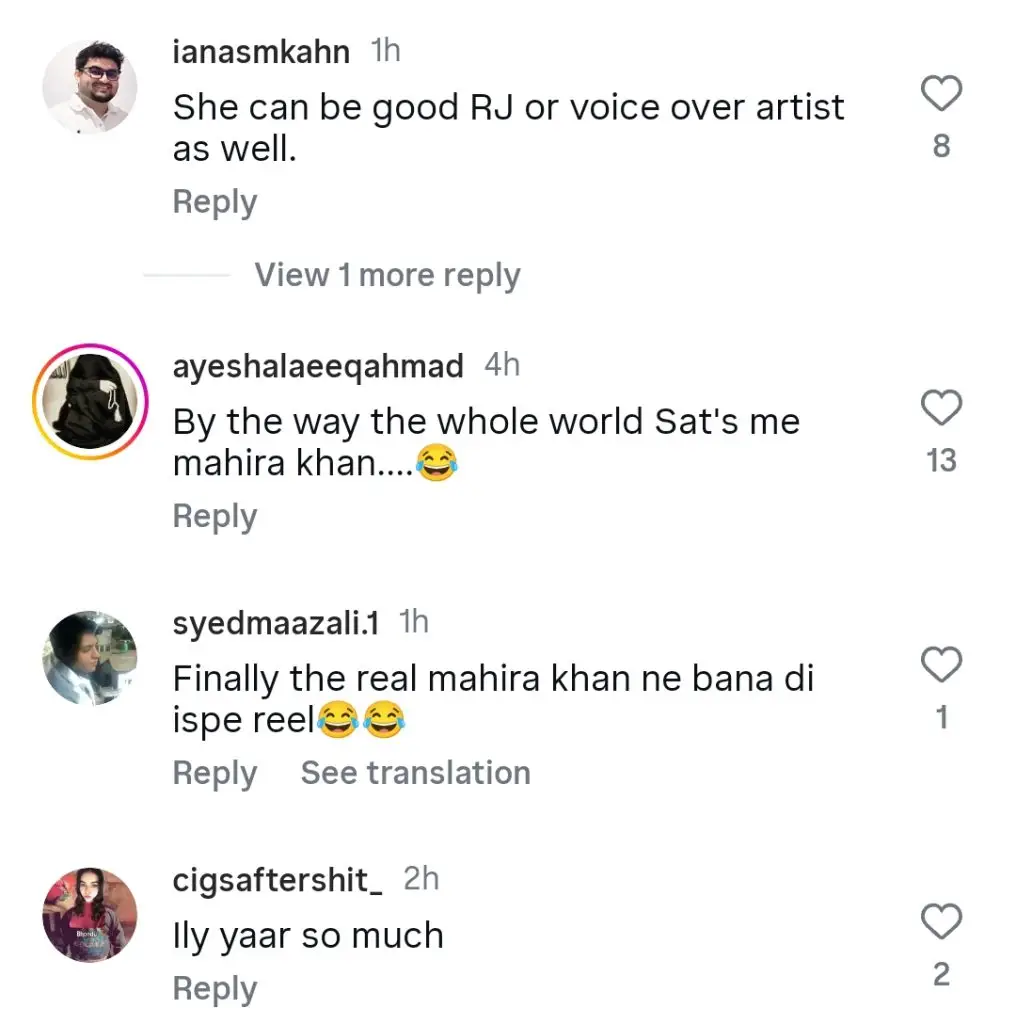The width and height of the screenshot is (1016, 1024).
Task: Tap the 8 likes count
Action: pos(941,147)
